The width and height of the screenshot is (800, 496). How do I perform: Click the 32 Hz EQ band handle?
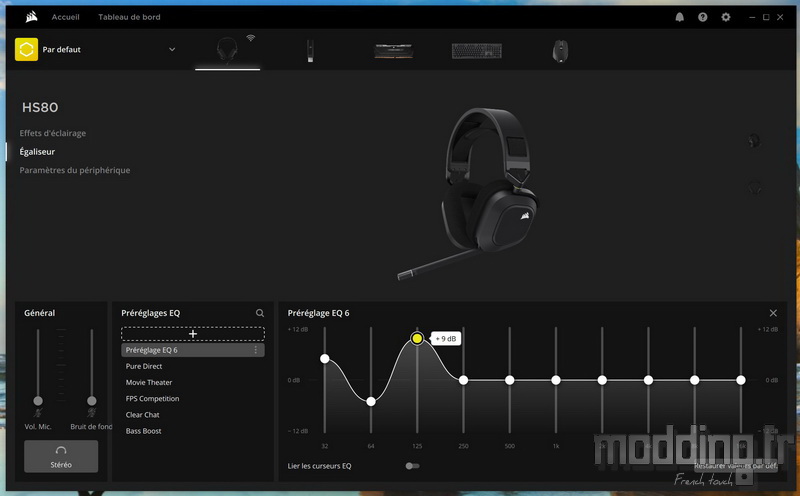pos(324,359)
